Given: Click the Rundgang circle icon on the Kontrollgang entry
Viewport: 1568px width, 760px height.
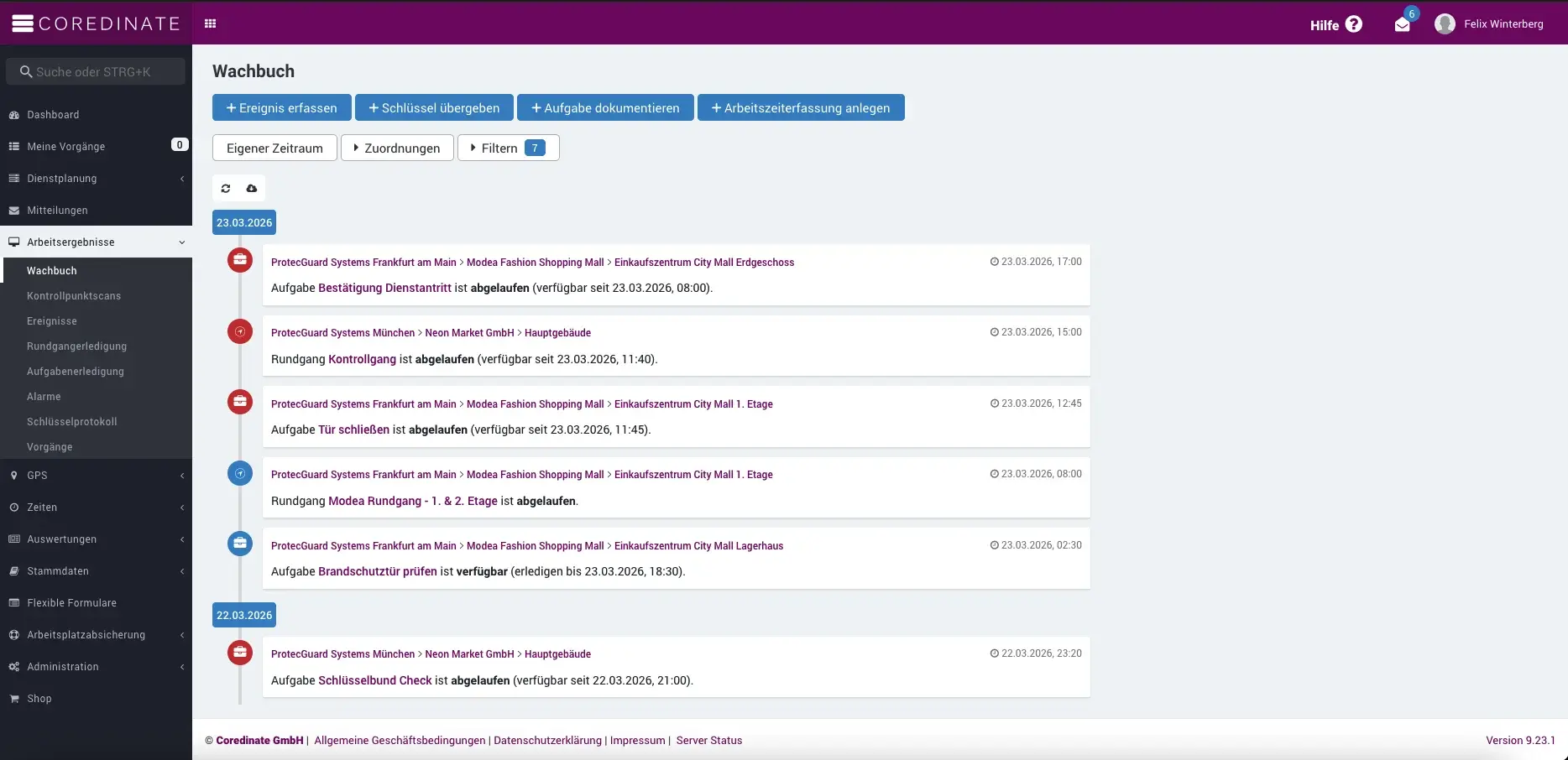Looking at the screenshot, I should [240, 331].
